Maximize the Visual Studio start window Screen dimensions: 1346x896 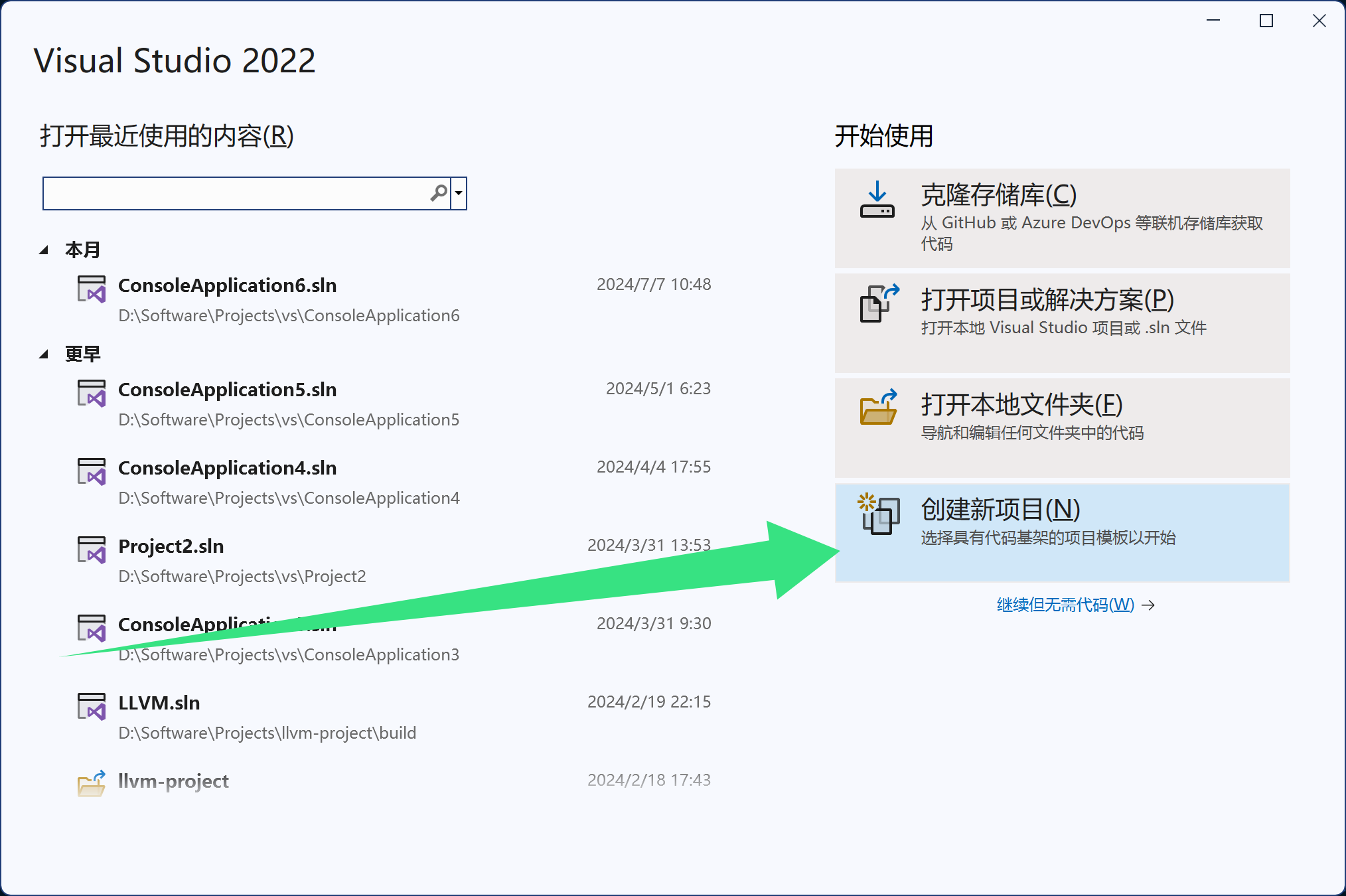[1266, 21]
